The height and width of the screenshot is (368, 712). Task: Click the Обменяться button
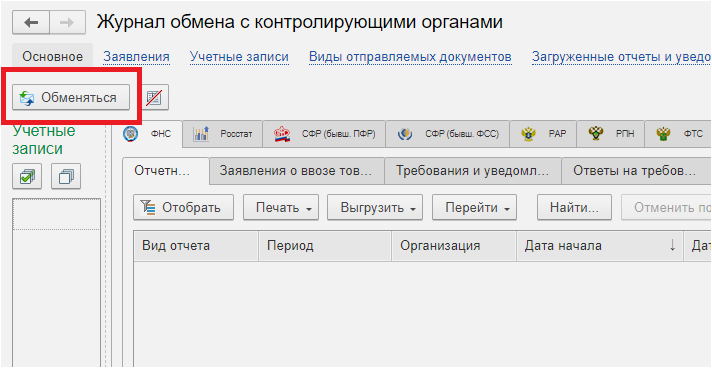click(71, 97)
